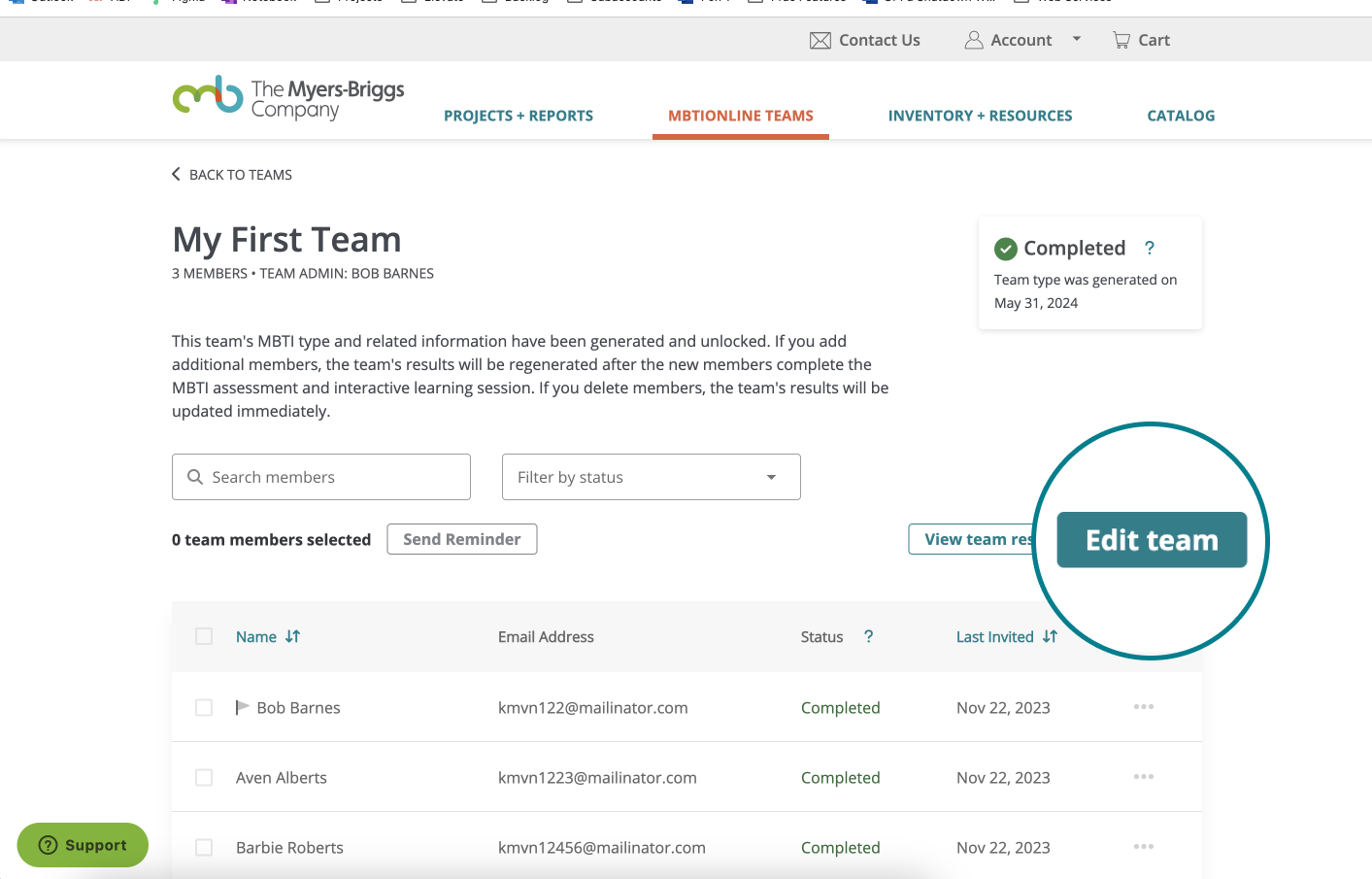1372x879 pixels.
Task: Expand the Account dropdown arrow
Action: pos(1076,40)
